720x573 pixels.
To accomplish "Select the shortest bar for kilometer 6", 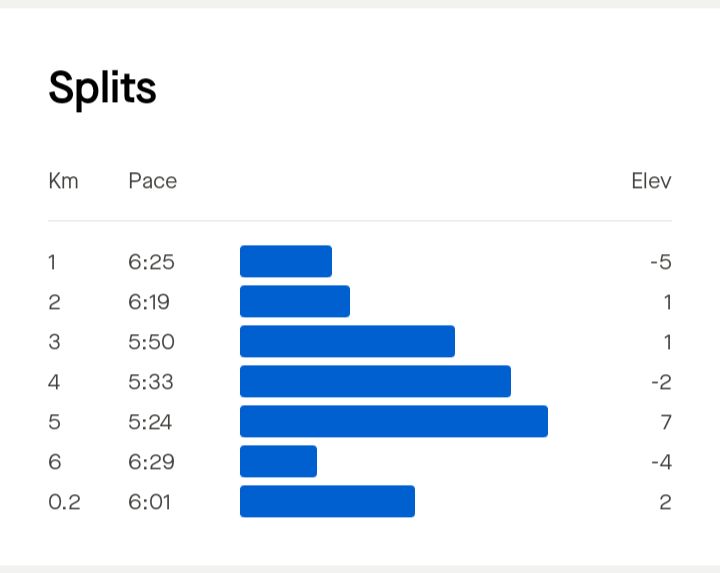I will coord(278,461).
